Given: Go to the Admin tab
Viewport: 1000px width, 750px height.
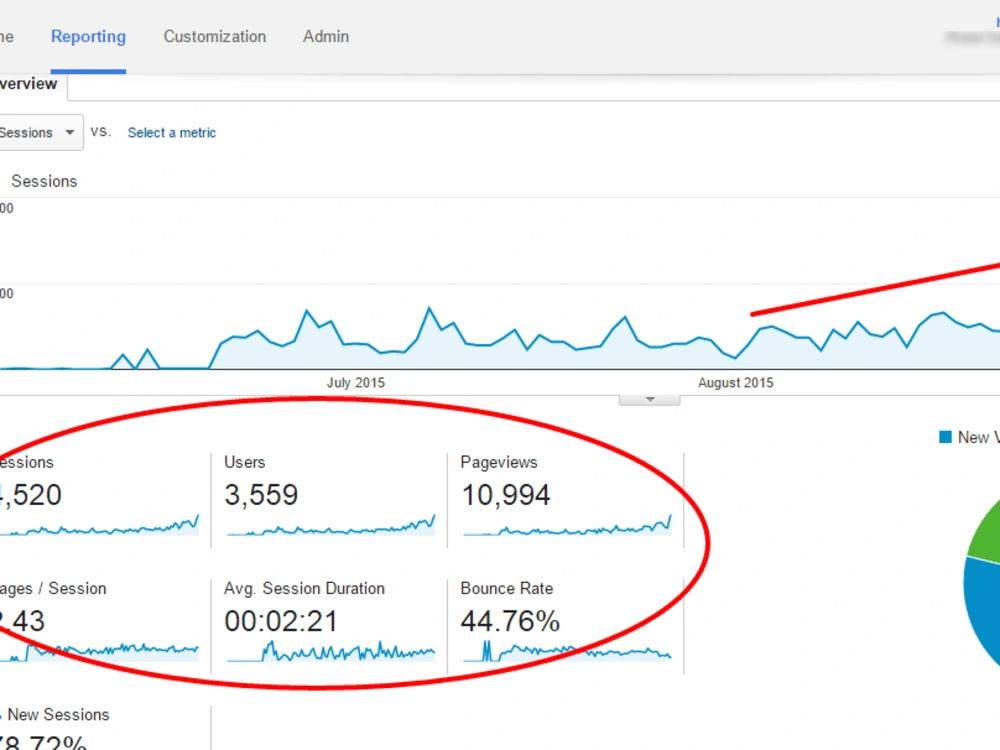Looking at the screenshot, I should tap(326, 36).
